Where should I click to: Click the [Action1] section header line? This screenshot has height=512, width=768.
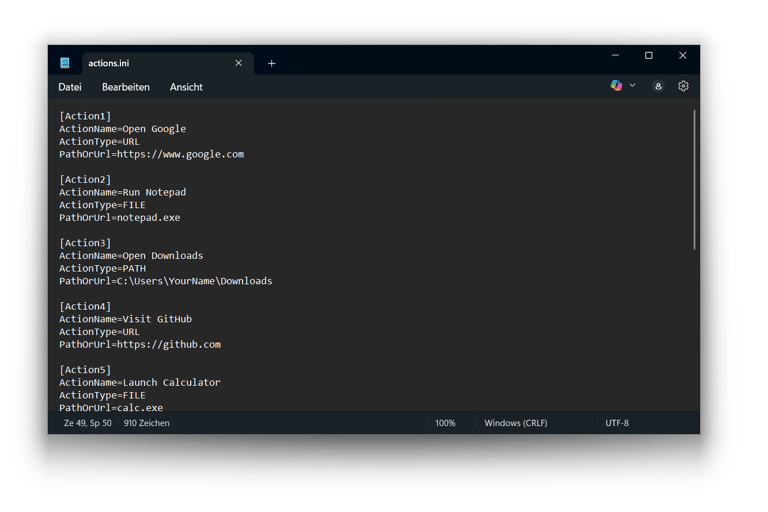click(85, 116)
